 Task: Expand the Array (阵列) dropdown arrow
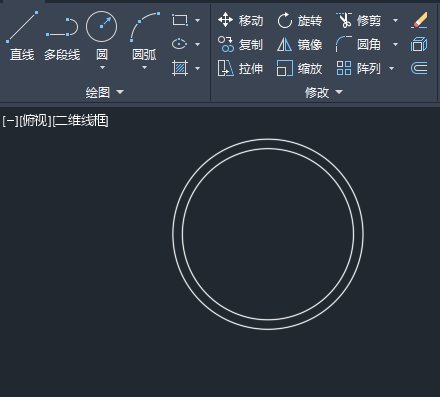(392, 69)
